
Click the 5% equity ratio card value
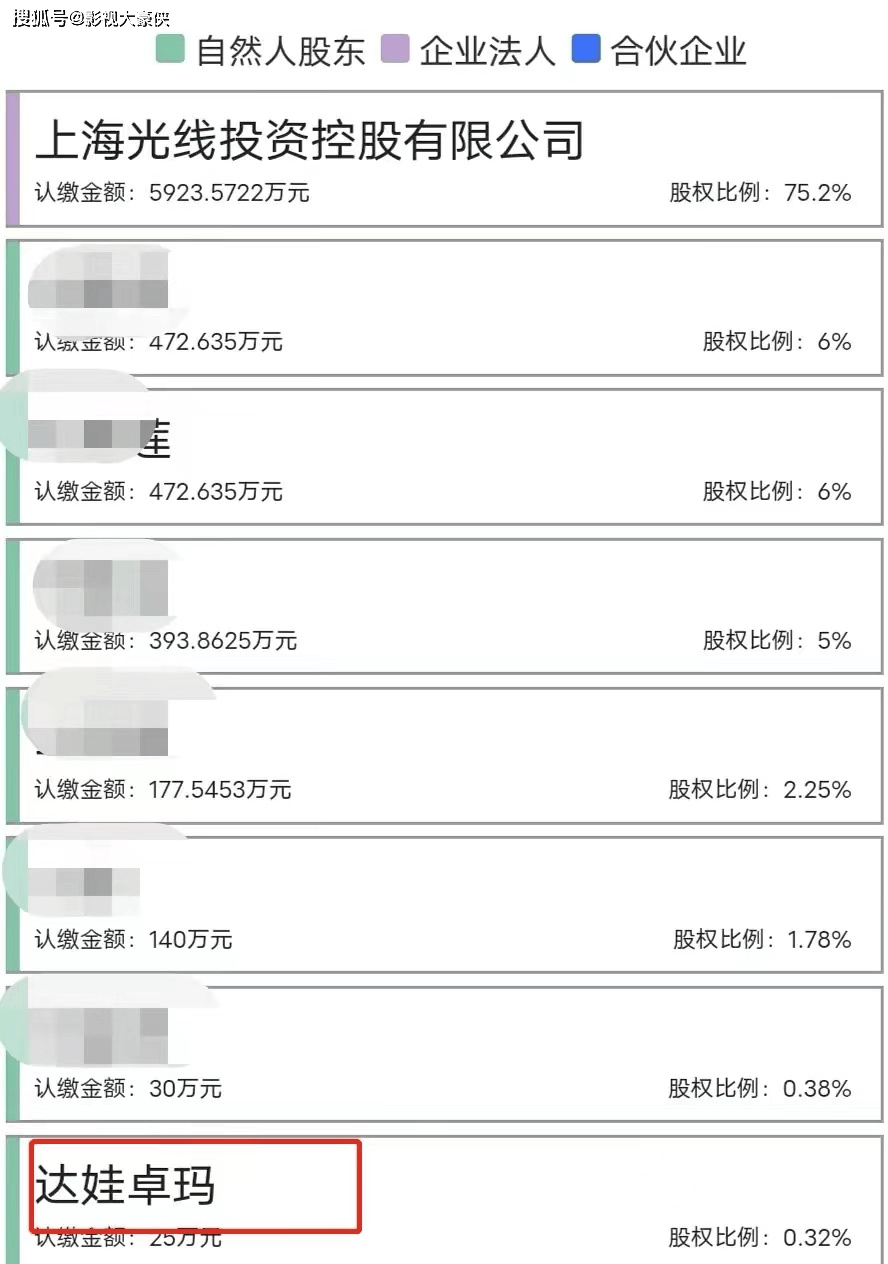(x=834, y=640)
